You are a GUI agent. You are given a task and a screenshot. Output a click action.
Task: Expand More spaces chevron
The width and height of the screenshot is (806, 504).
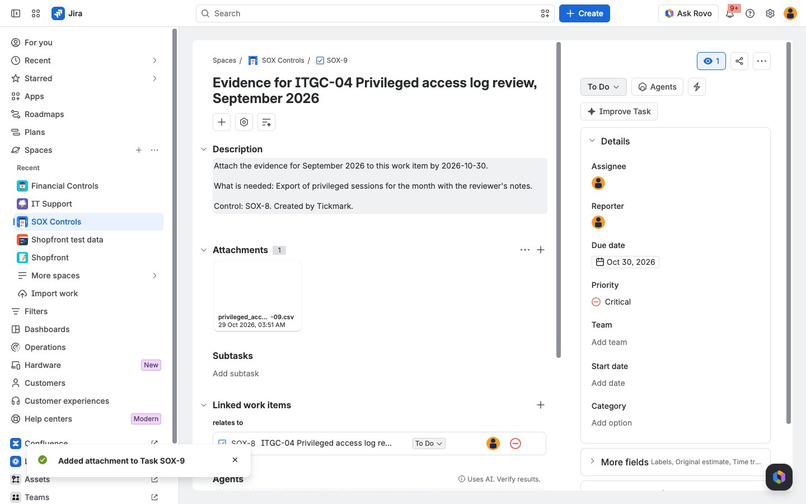click(x=154, y=276)
